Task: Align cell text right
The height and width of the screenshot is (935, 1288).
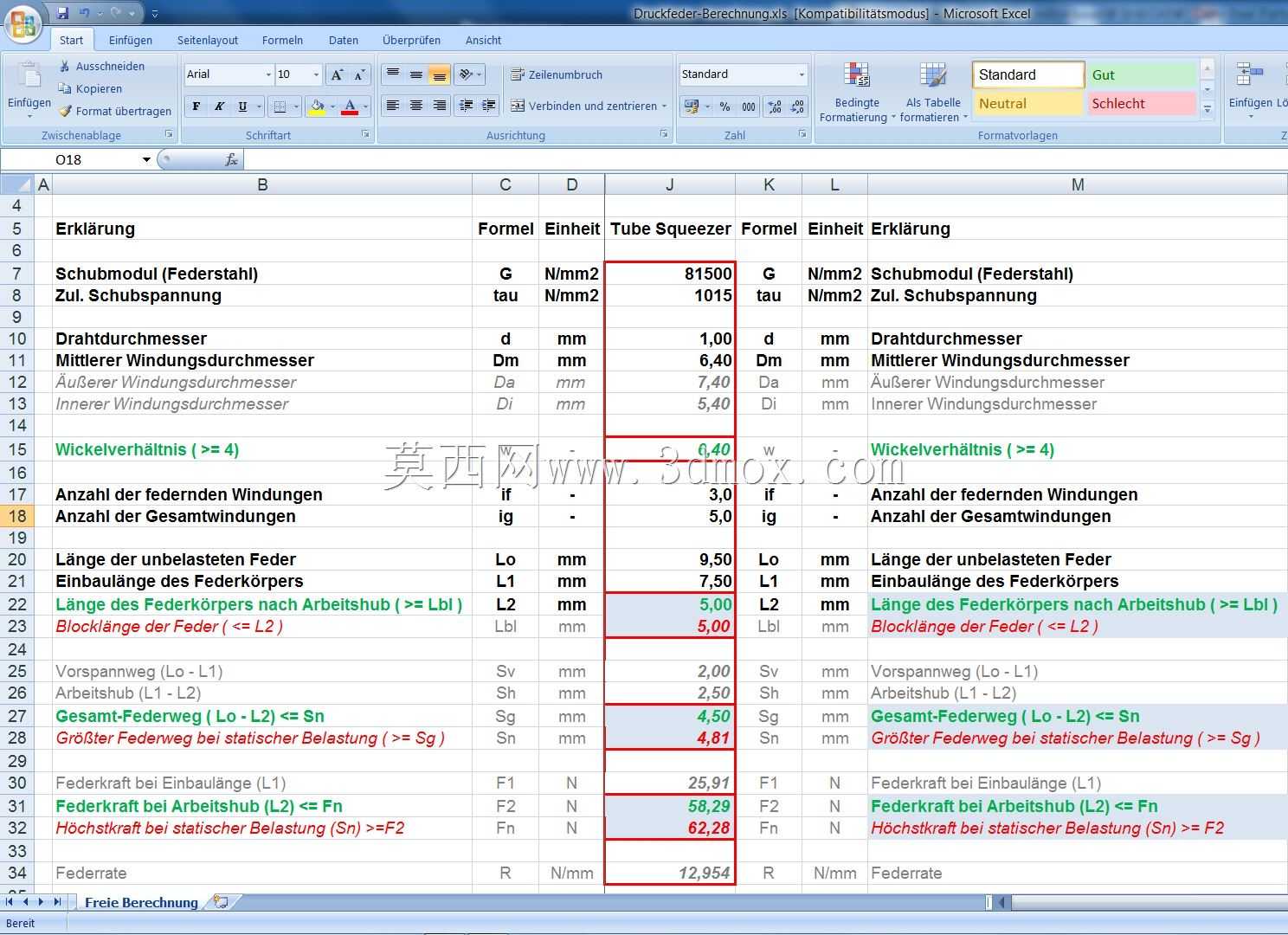Action: point(440,106)
